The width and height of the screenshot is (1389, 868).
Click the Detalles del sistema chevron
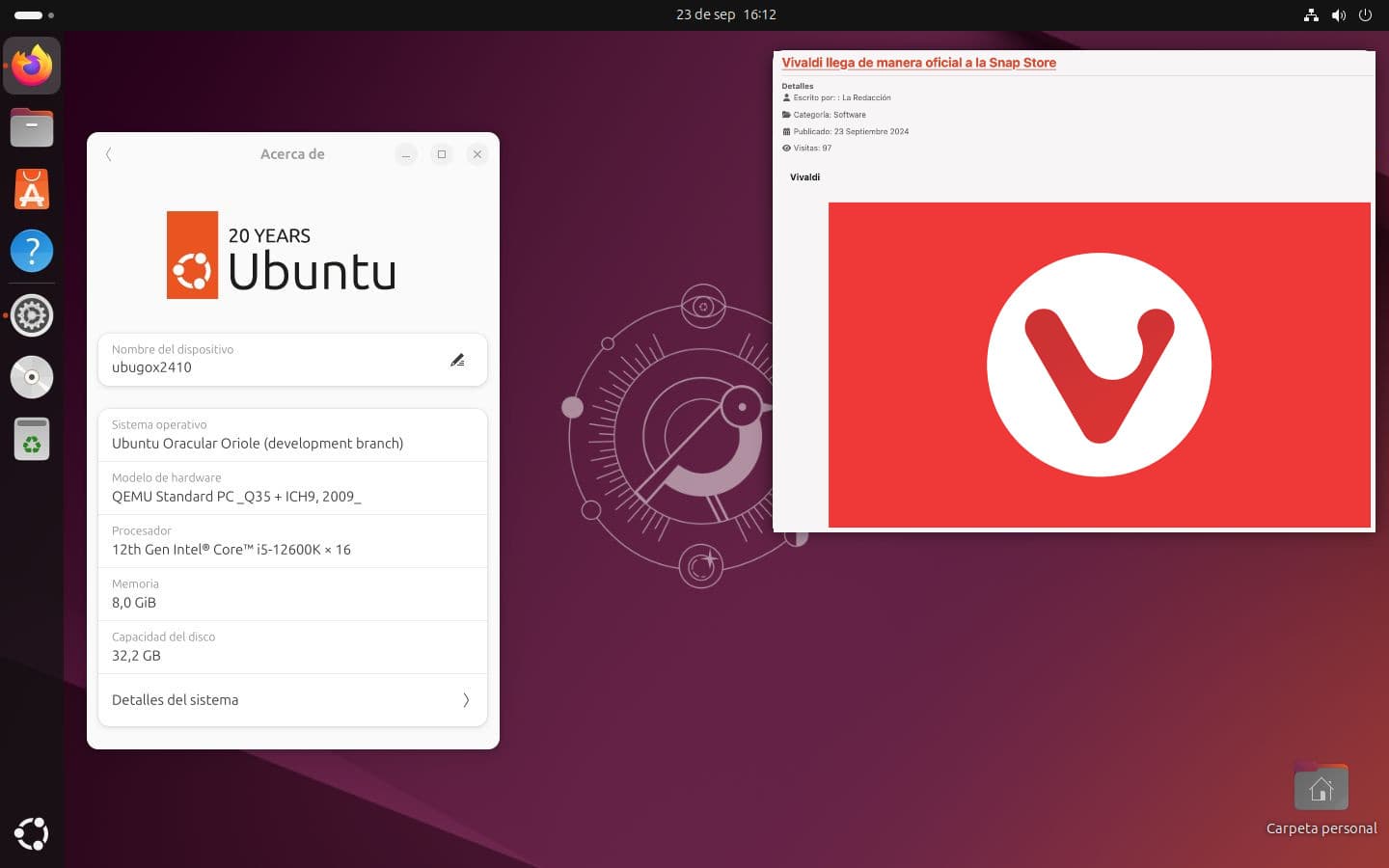[x=466, y=700]
